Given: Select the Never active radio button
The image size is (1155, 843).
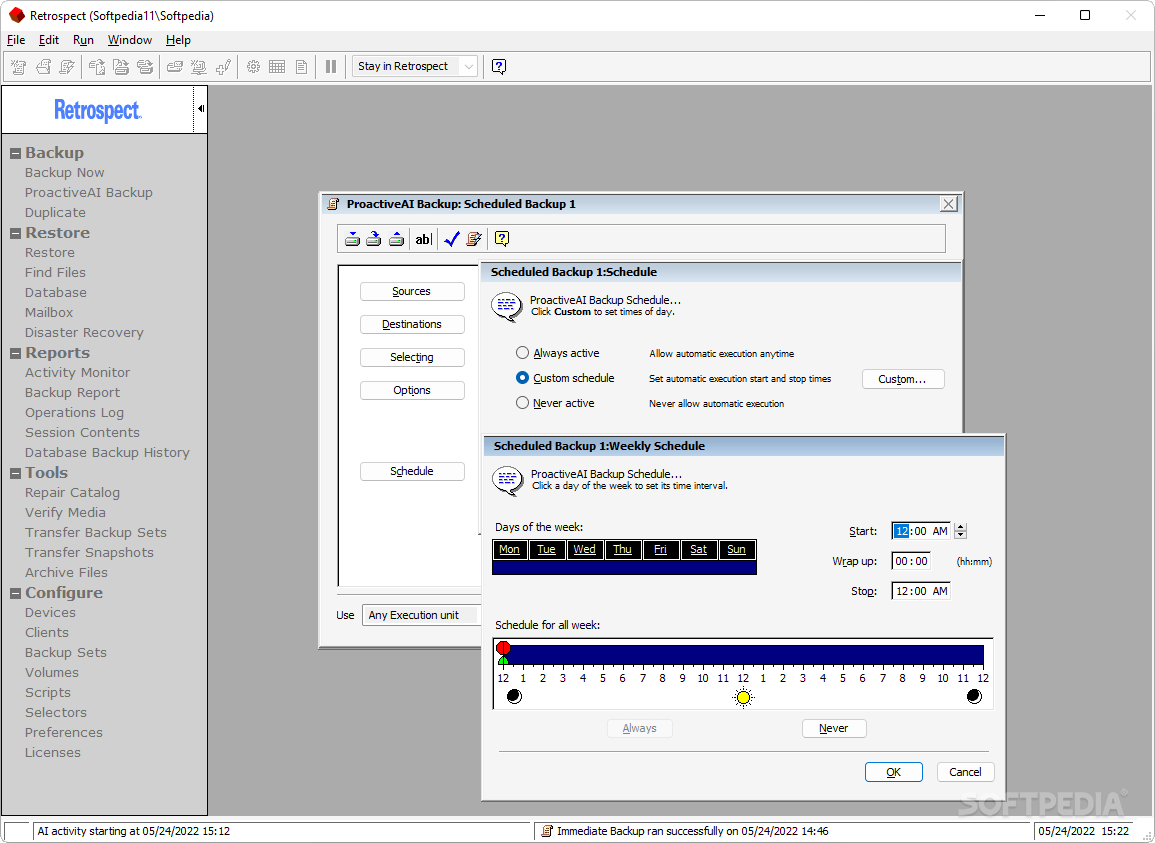Looking at the screenshot, I should [x=522, y=403].
